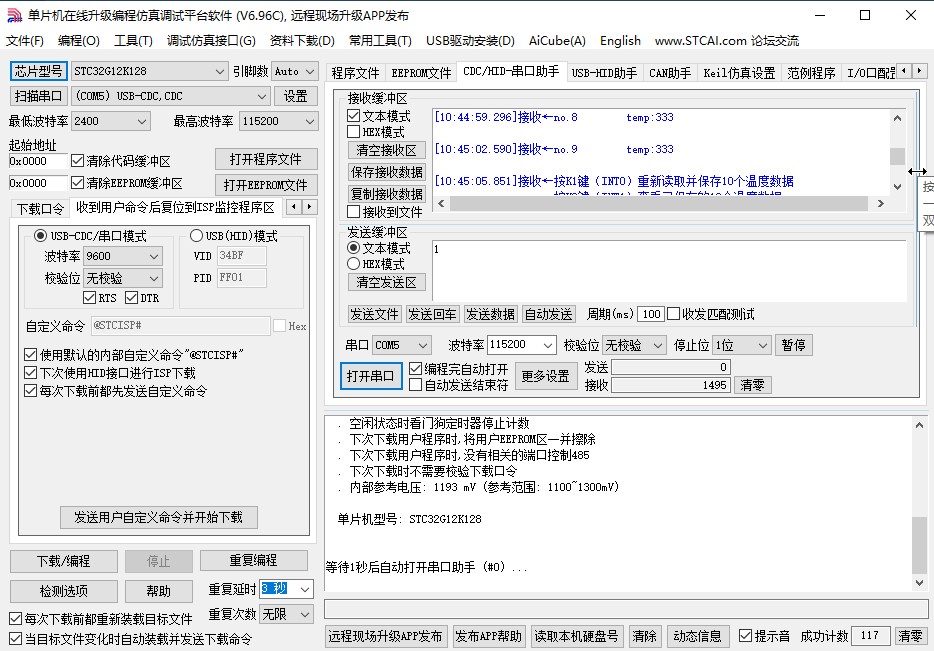This screenshot has width=934, height=651.
Task: Open the 工具(T) menu
Action: (x=133, y=41)
